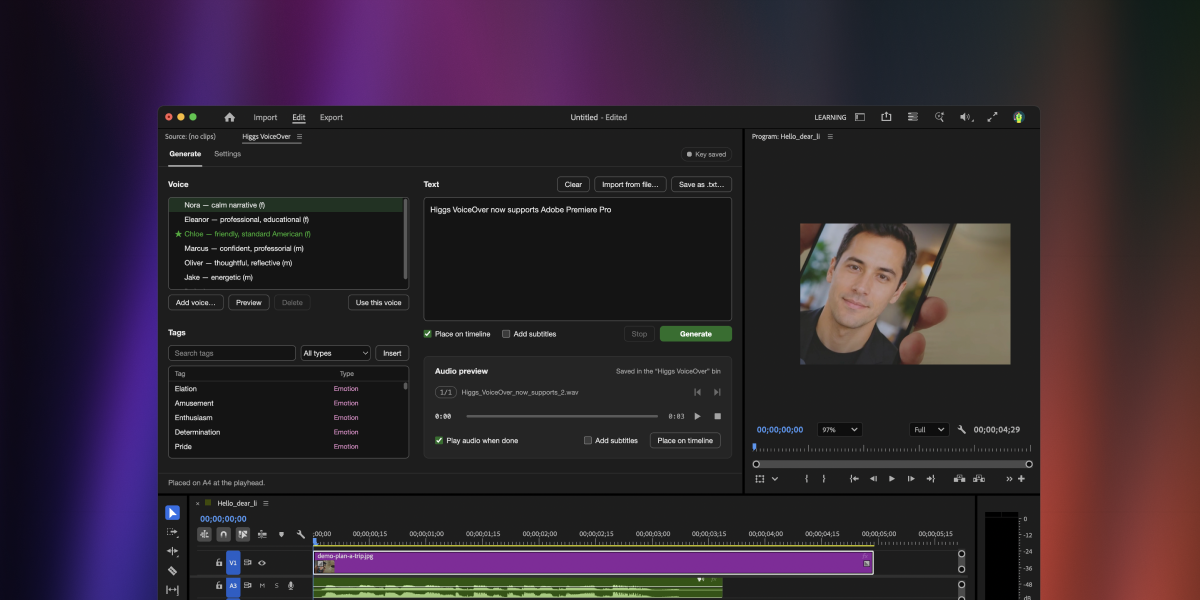Solo track A3
Screen dimensions: 1200x600
[x=277, y=586]
